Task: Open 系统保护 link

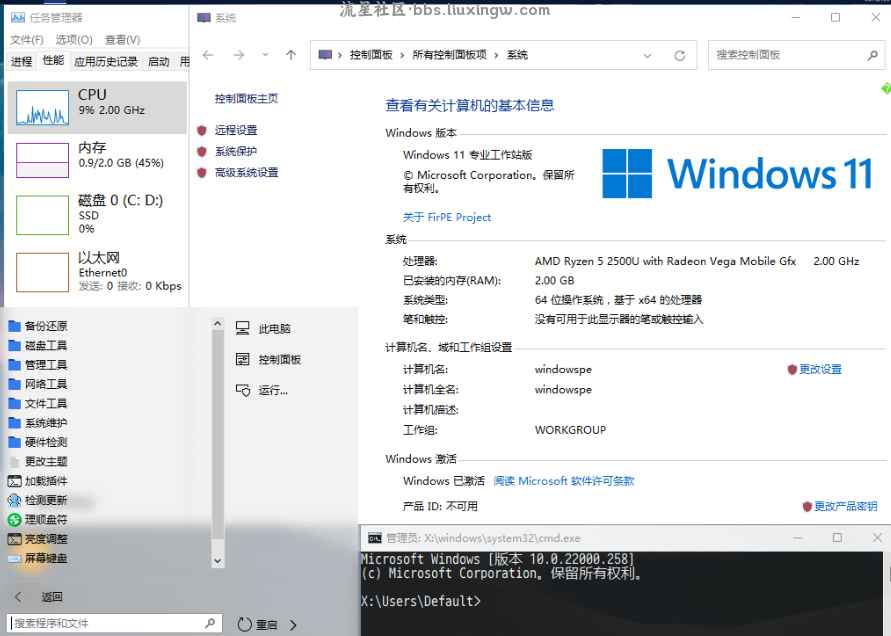Action: [x=236, y=151]
